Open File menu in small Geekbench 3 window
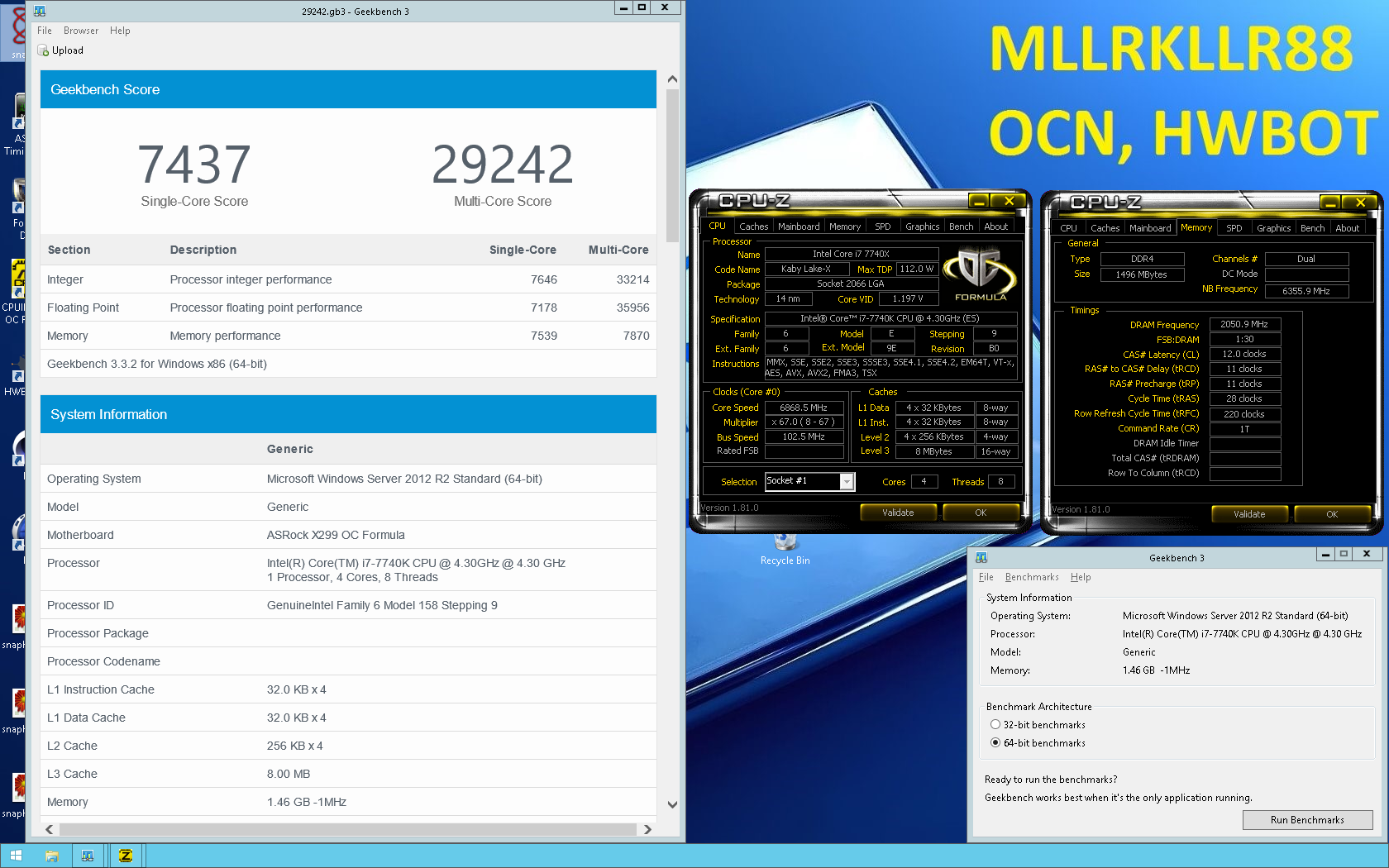The width and height of the screenshot is (1389, 868). coord(986,577)
